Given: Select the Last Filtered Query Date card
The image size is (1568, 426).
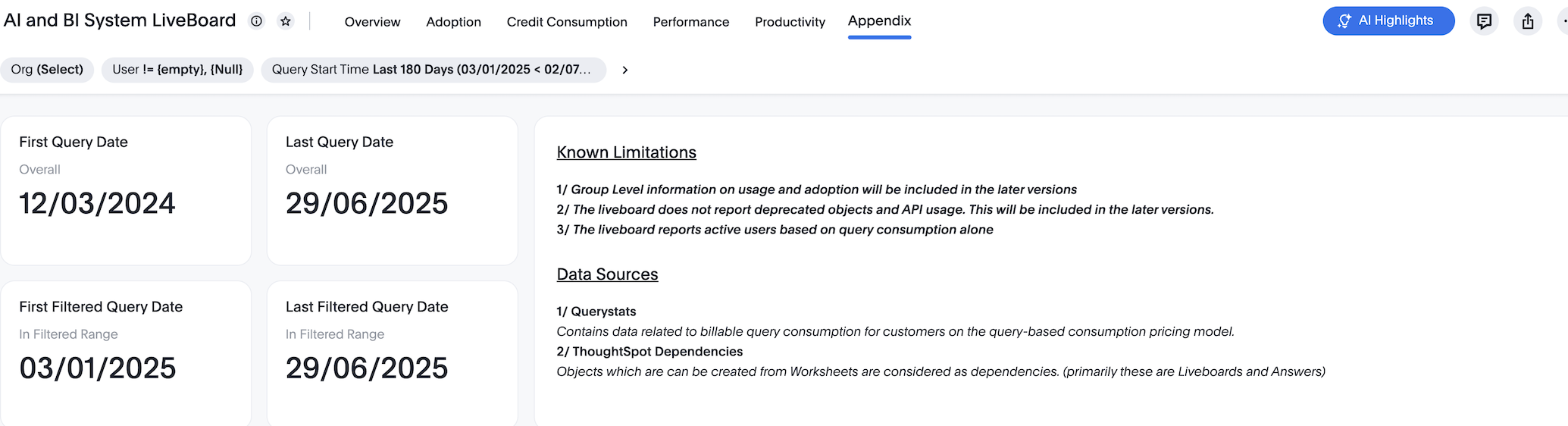Looking at the screenshot, I should pyautogui.click(x=392, y=352).
